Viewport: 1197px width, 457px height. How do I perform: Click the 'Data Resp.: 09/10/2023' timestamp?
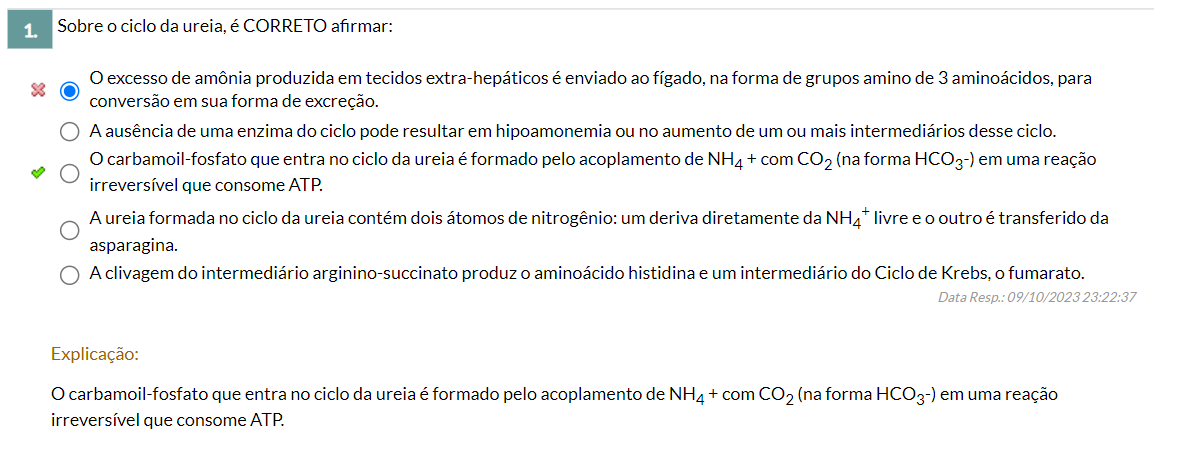click(x=1037, y=297)
